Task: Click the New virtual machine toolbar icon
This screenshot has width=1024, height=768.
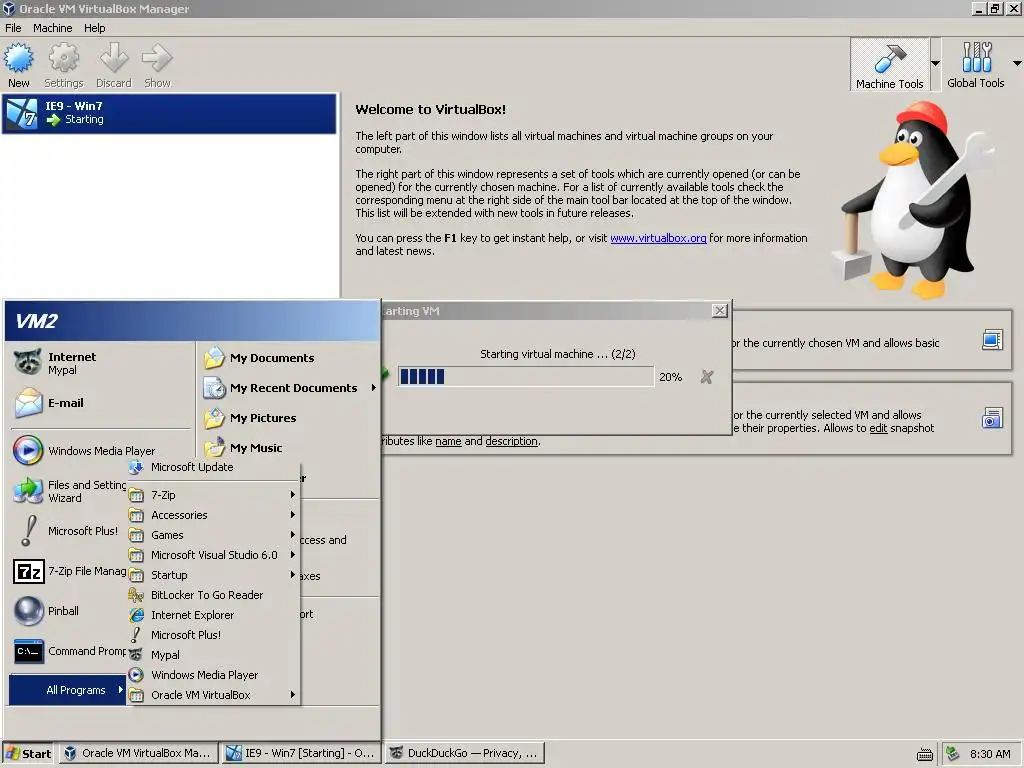Action: [x=18, y=65]
